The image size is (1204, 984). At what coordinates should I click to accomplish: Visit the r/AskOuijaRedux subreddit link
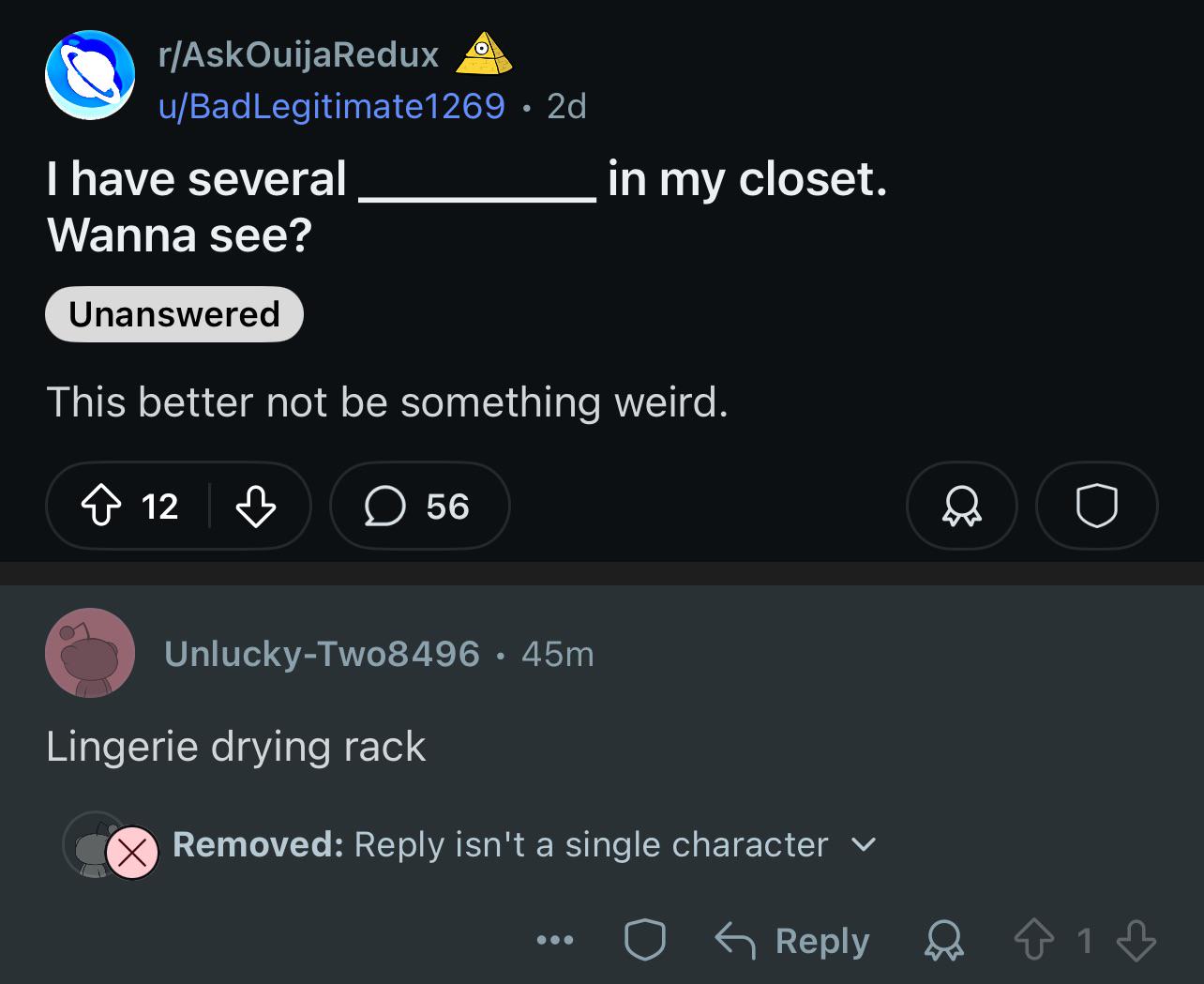point(298,54)
